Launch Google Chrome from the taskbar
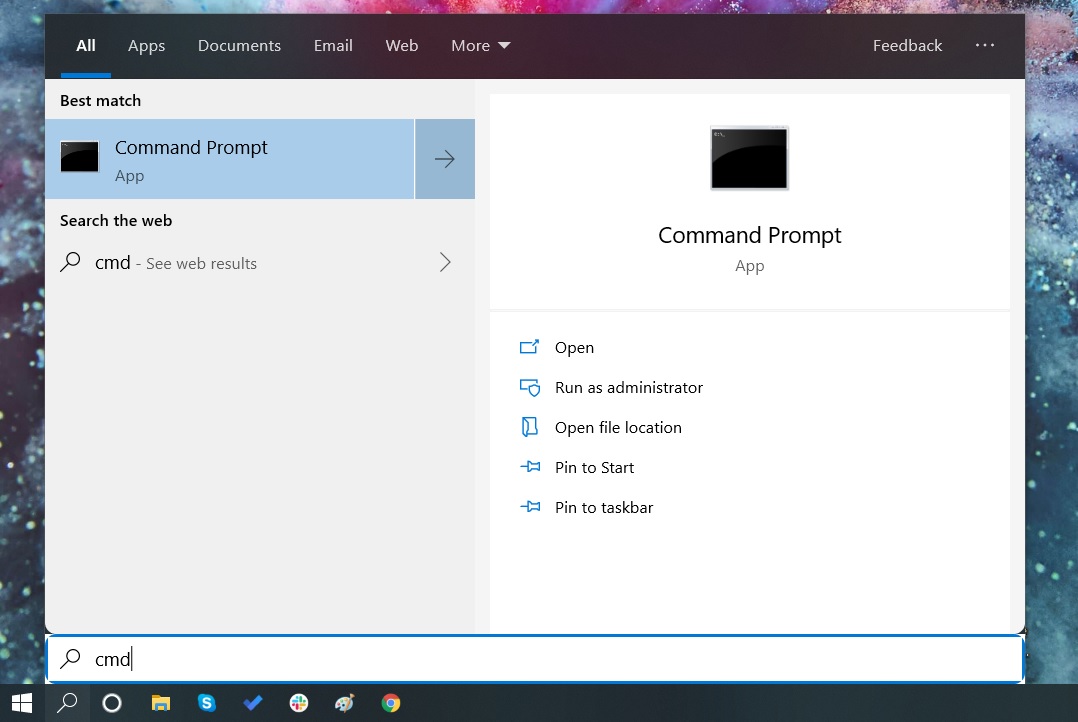This screenshot has width=1078, height=722. click(391, 703)
